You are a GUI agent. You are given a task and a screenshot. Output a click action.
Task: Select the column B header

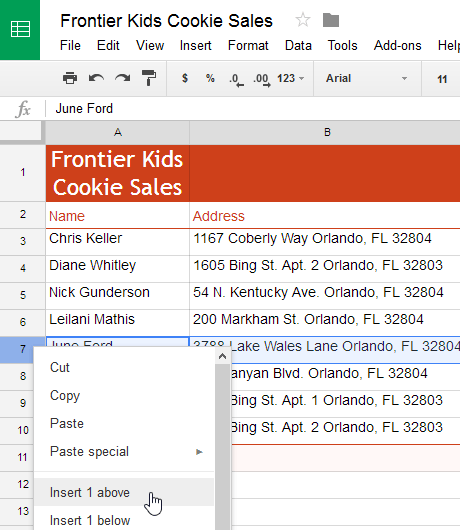[x=325, y=132]
